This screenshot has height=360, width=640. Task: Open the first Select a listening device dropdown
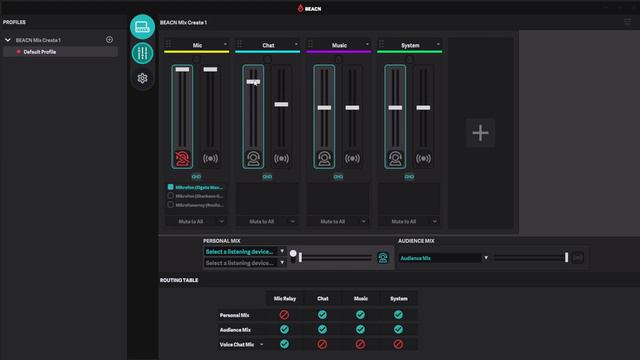(x=244, y=251)
